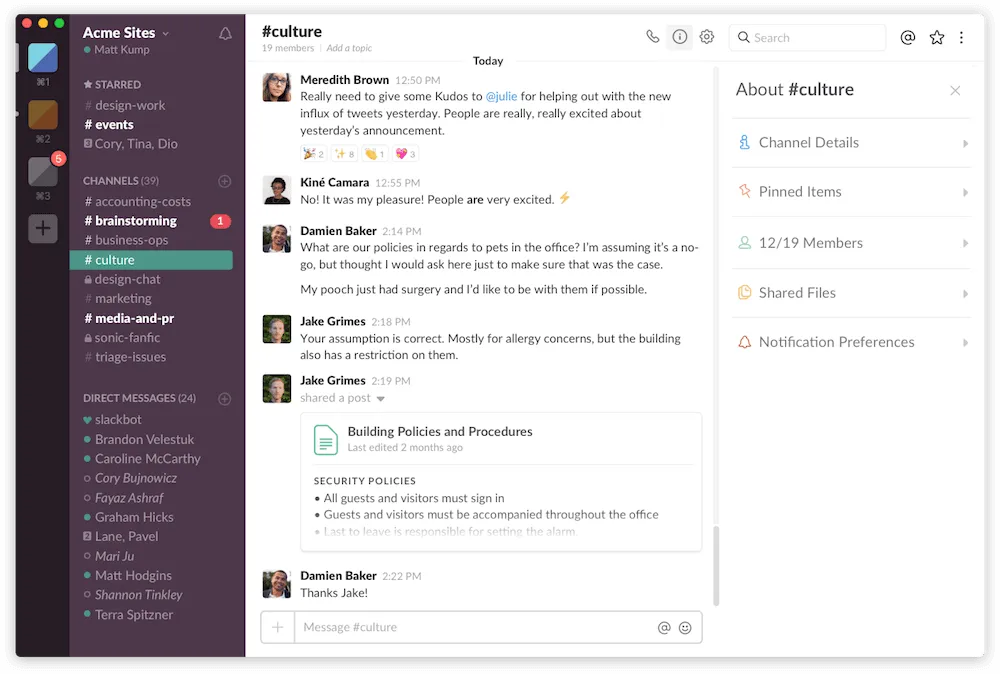Click the post document icon
The height and width of the screenshot is (674, 1000).
(326, 439)
